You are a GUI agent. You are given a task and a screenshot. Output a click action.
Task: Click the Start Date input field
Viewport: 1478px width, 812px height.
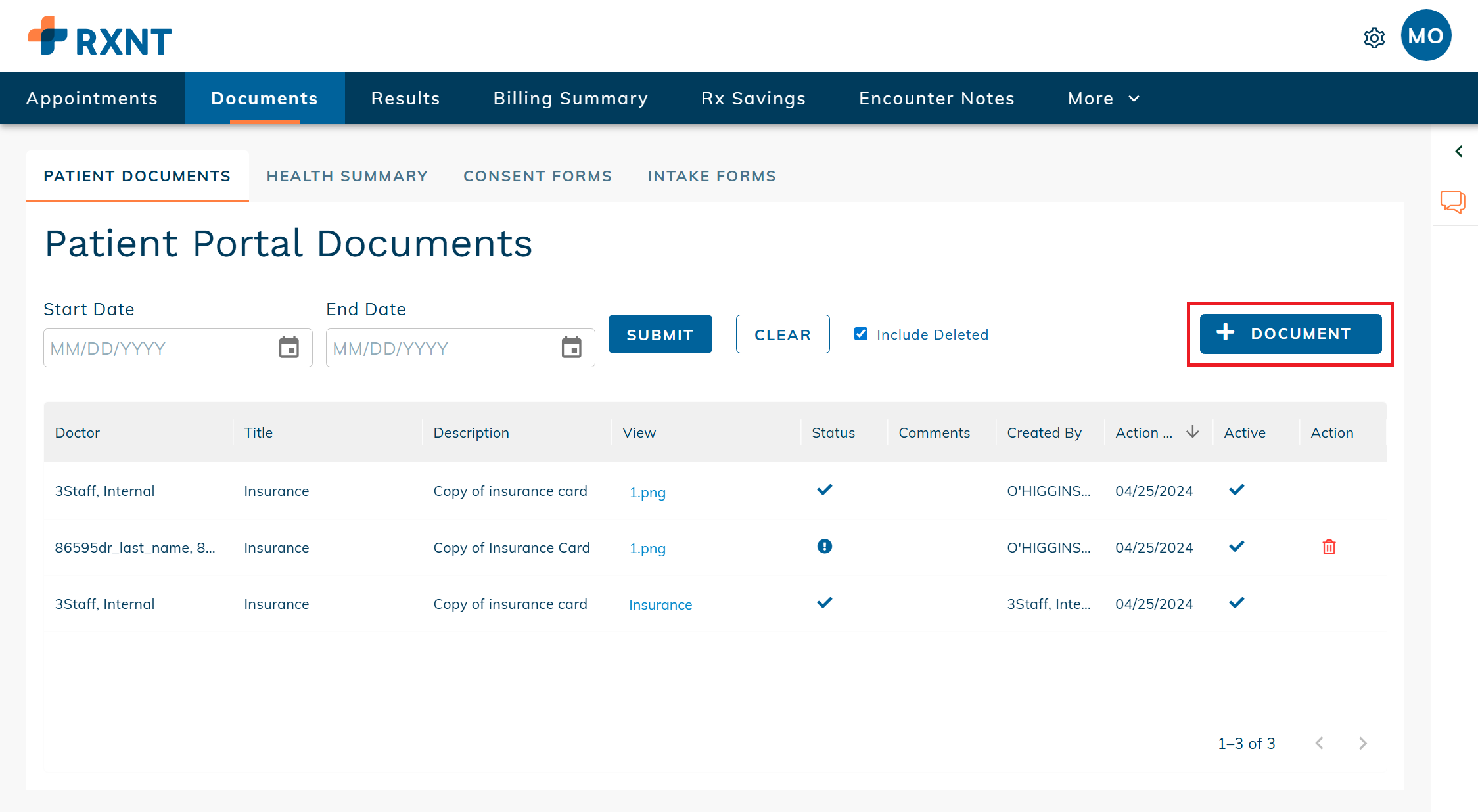(x=158, y=348)
